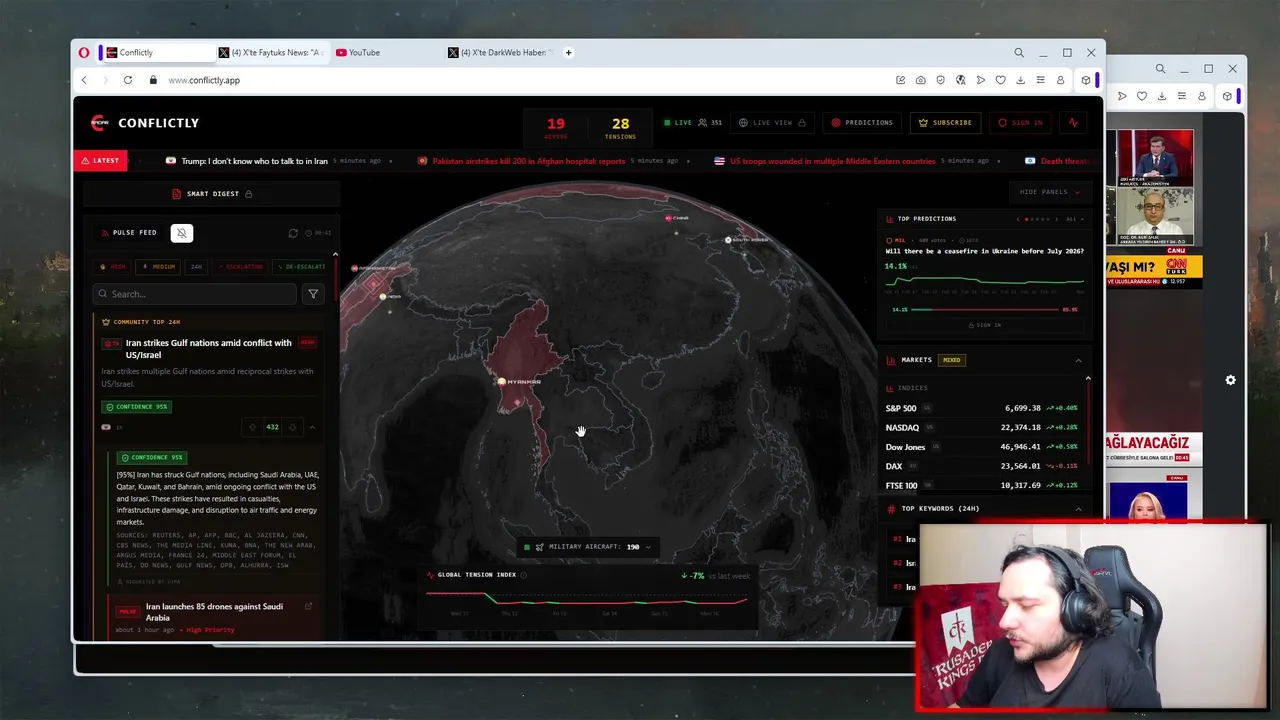Switch to X'te Faytuks News tab
The image size is (1280, 720).
(x=271, y=52)
